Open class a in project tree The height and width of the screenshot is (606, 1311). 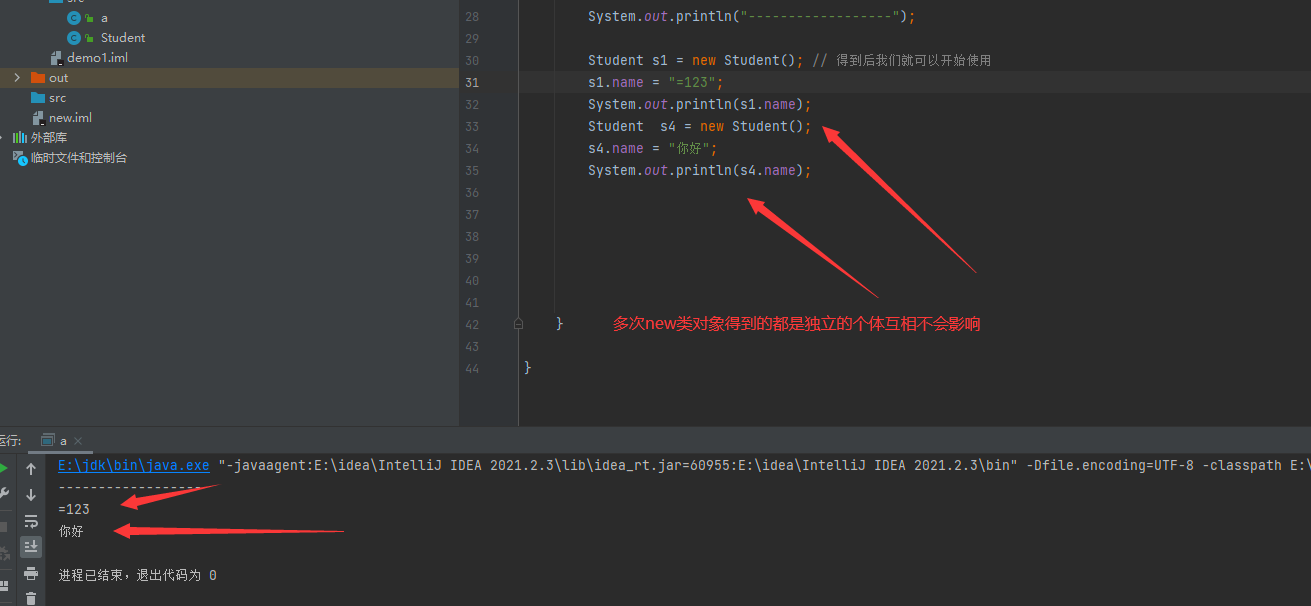click(104, 18)
